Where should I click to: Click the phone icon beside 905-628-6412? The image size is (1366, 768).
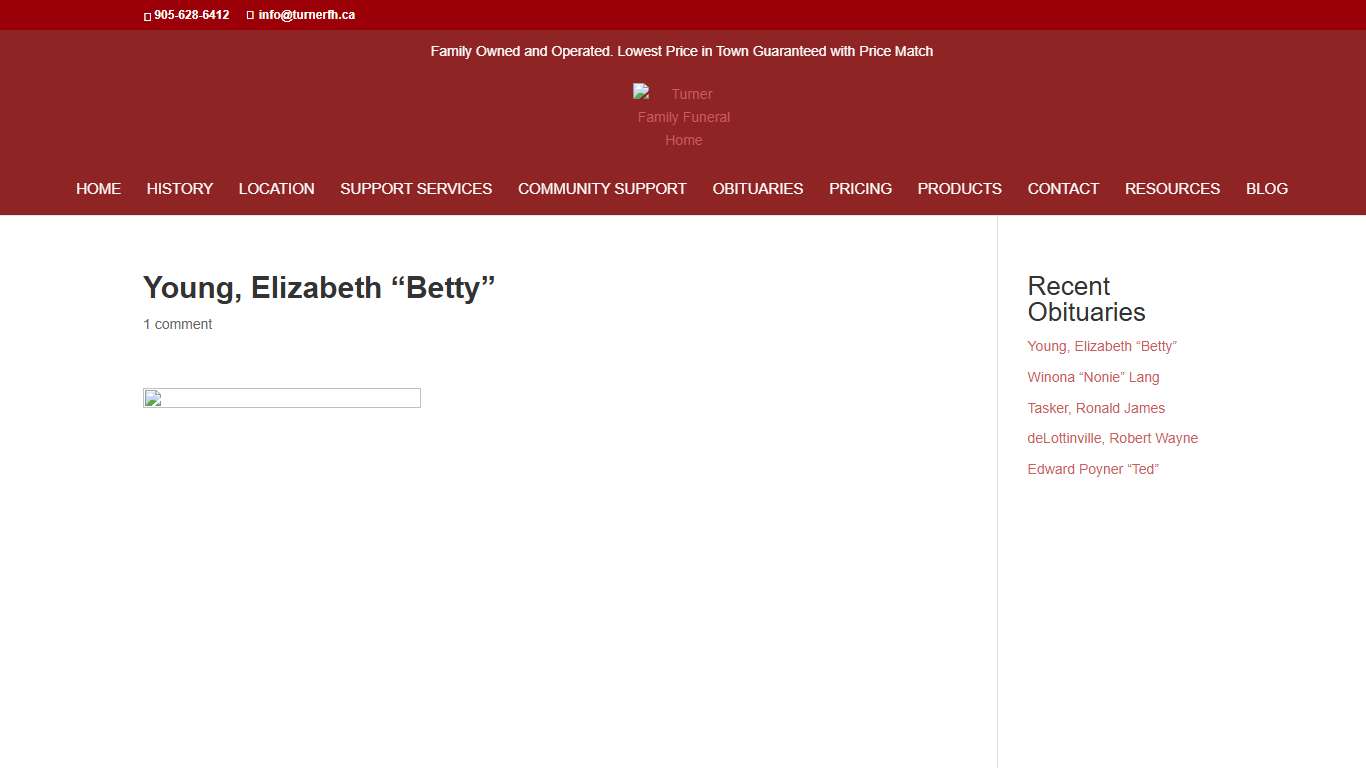147,15
